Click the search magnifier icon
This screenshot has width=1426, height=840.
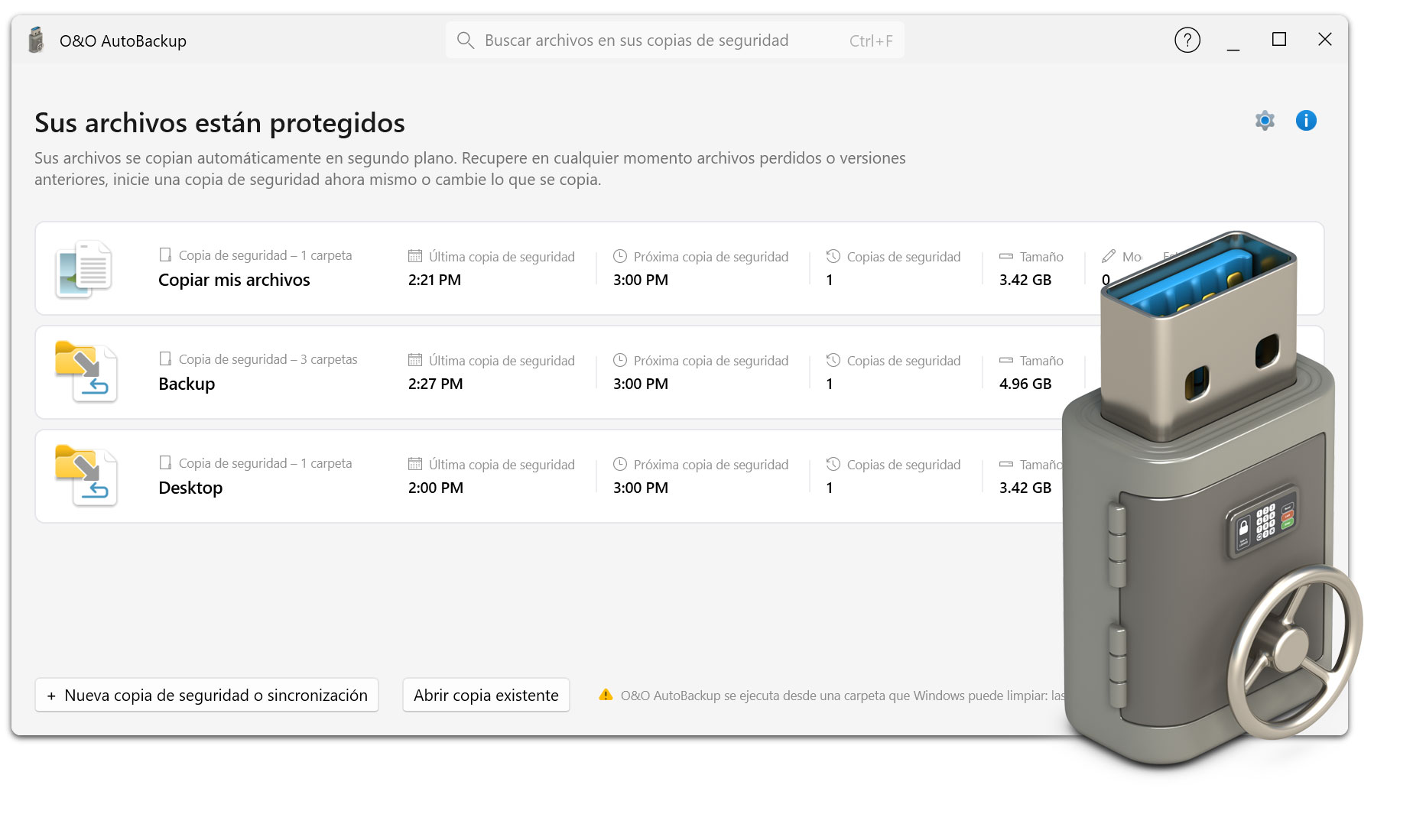point(465,40)
